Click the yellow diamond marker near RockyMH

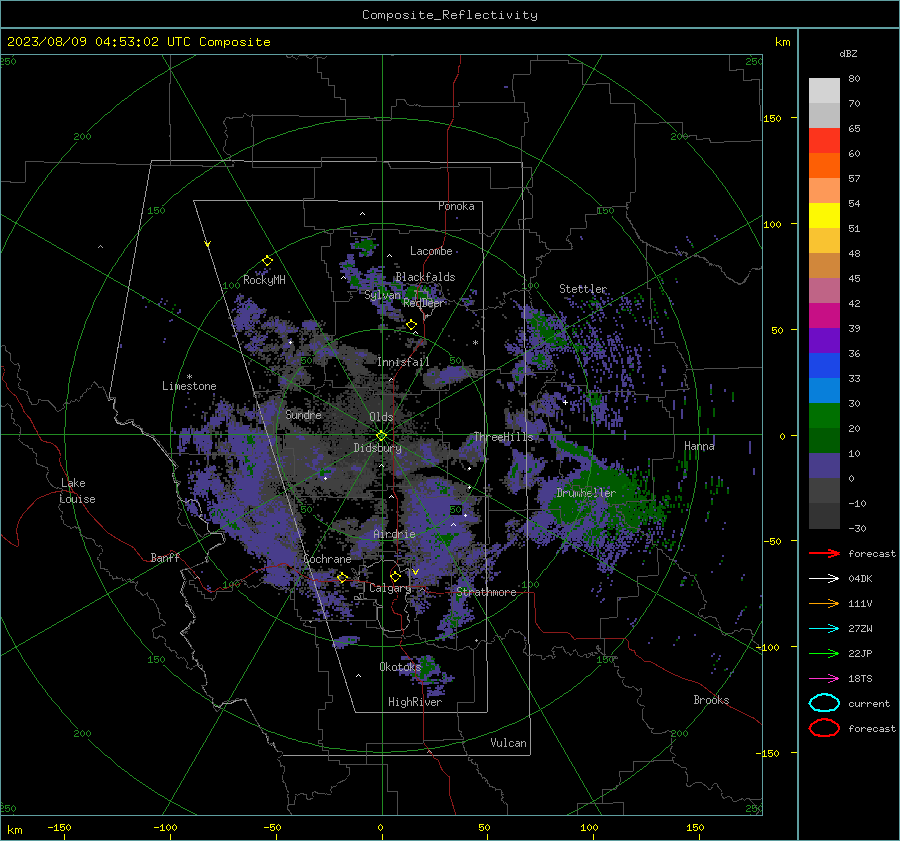267,261
